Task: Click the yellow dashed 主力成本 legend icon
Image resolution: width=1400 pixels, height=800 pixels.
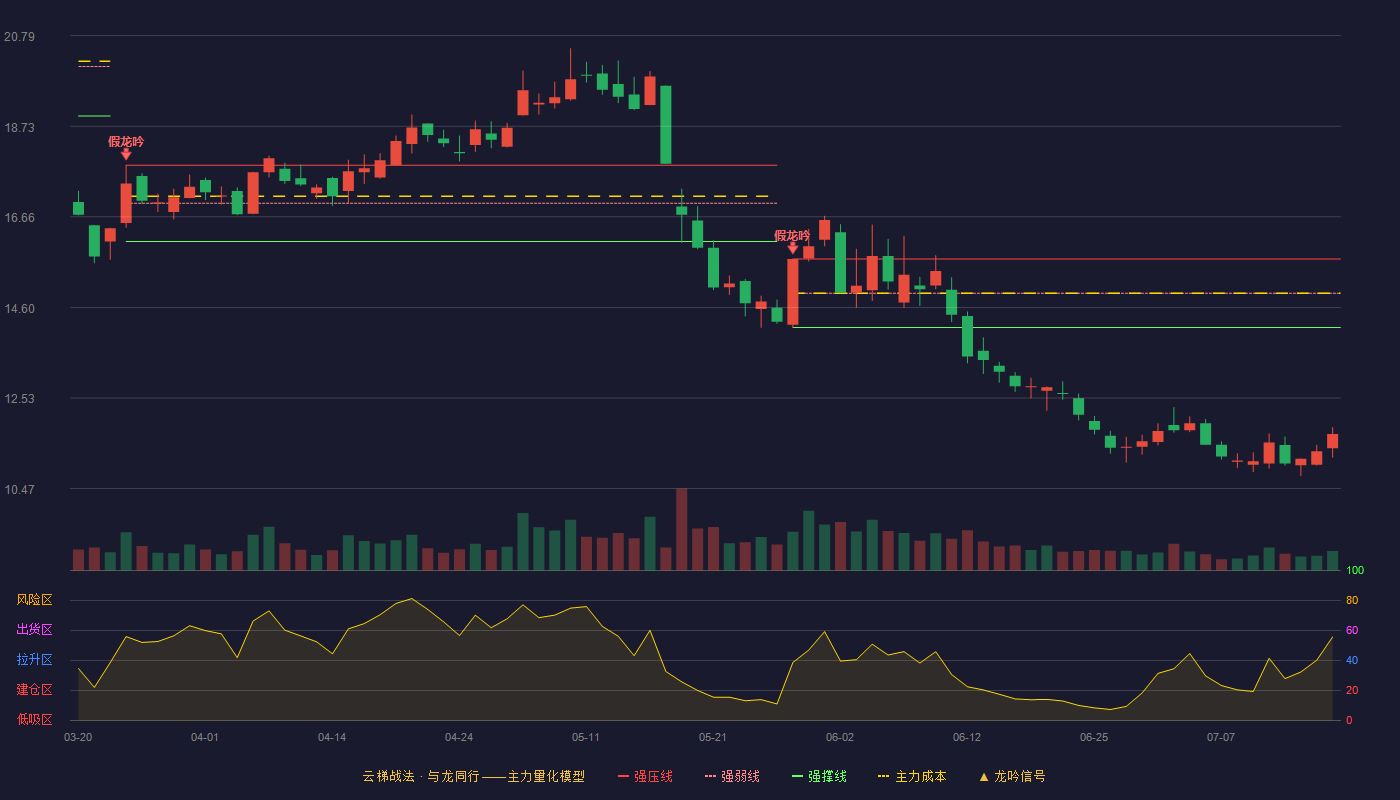Action: pyautogui.click(x=884, y=776)
